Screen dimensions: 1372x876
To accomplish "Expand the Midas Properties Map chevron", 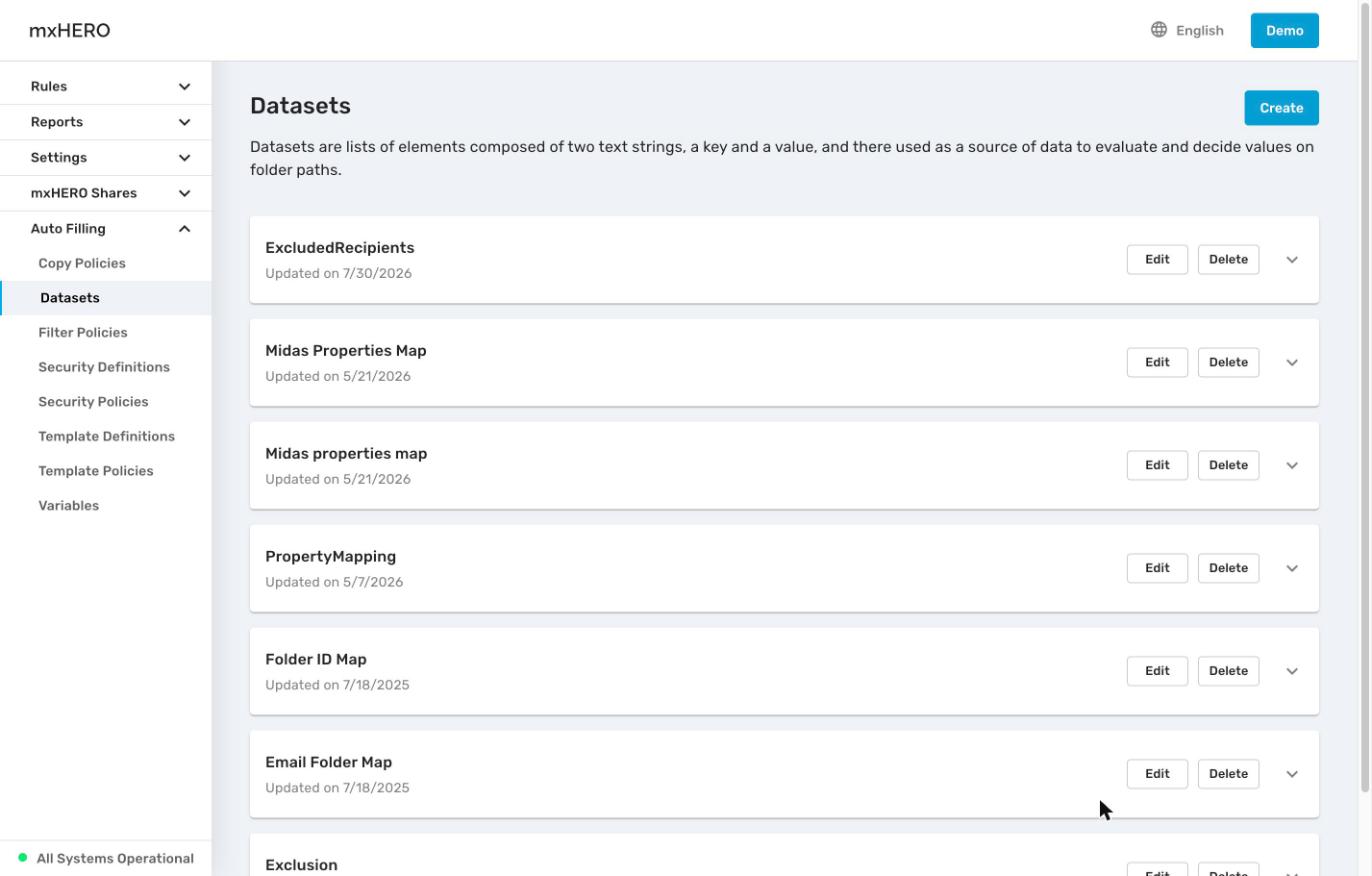I will [x=1292, y=363].
